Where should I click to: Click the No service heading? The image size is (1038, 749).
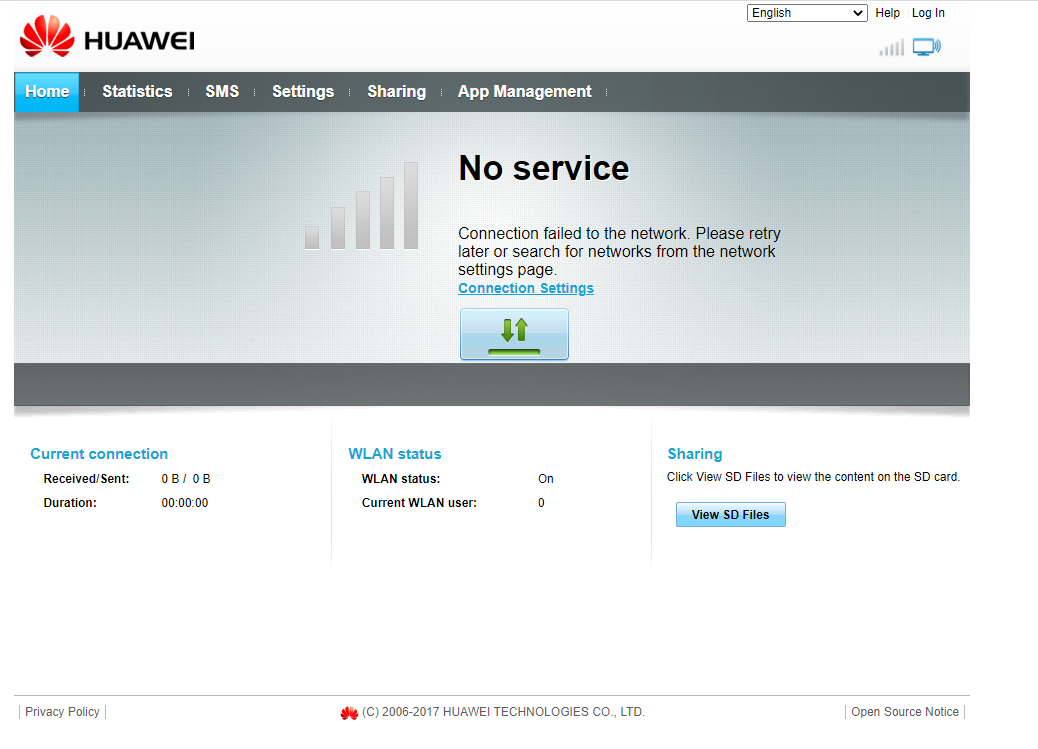pyautogui.click(x=543, y=168)
